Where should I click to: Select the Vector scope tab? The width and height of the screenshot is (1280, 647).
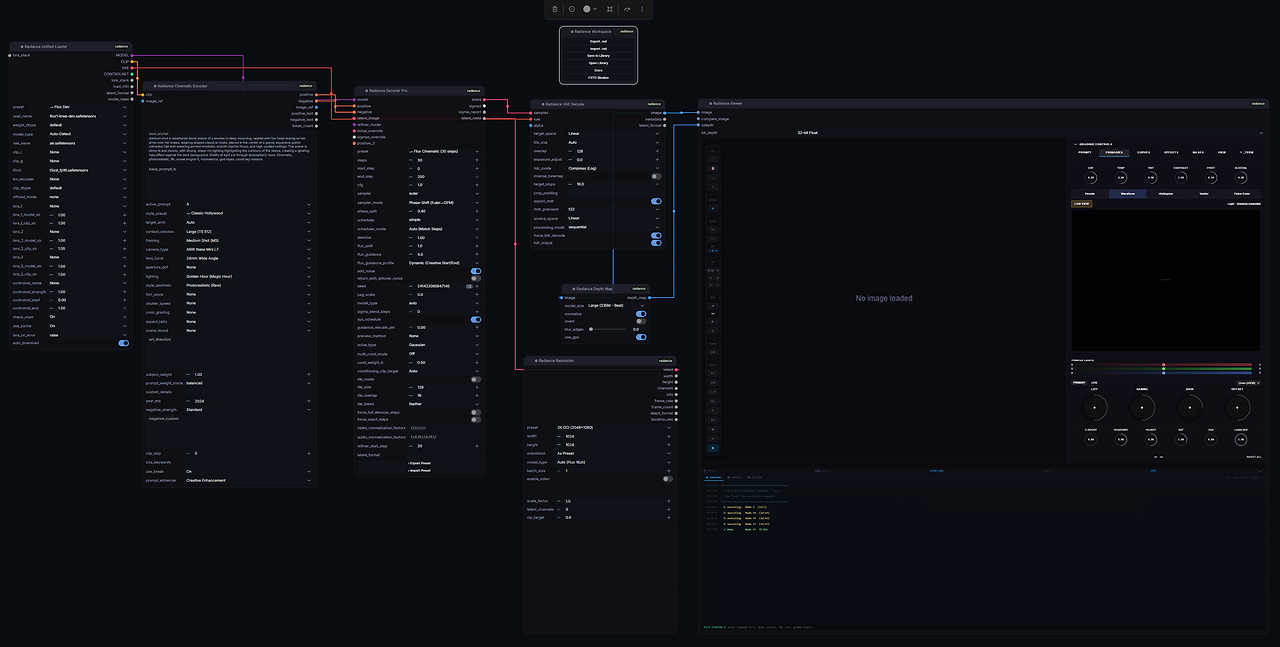point(1204,193)
